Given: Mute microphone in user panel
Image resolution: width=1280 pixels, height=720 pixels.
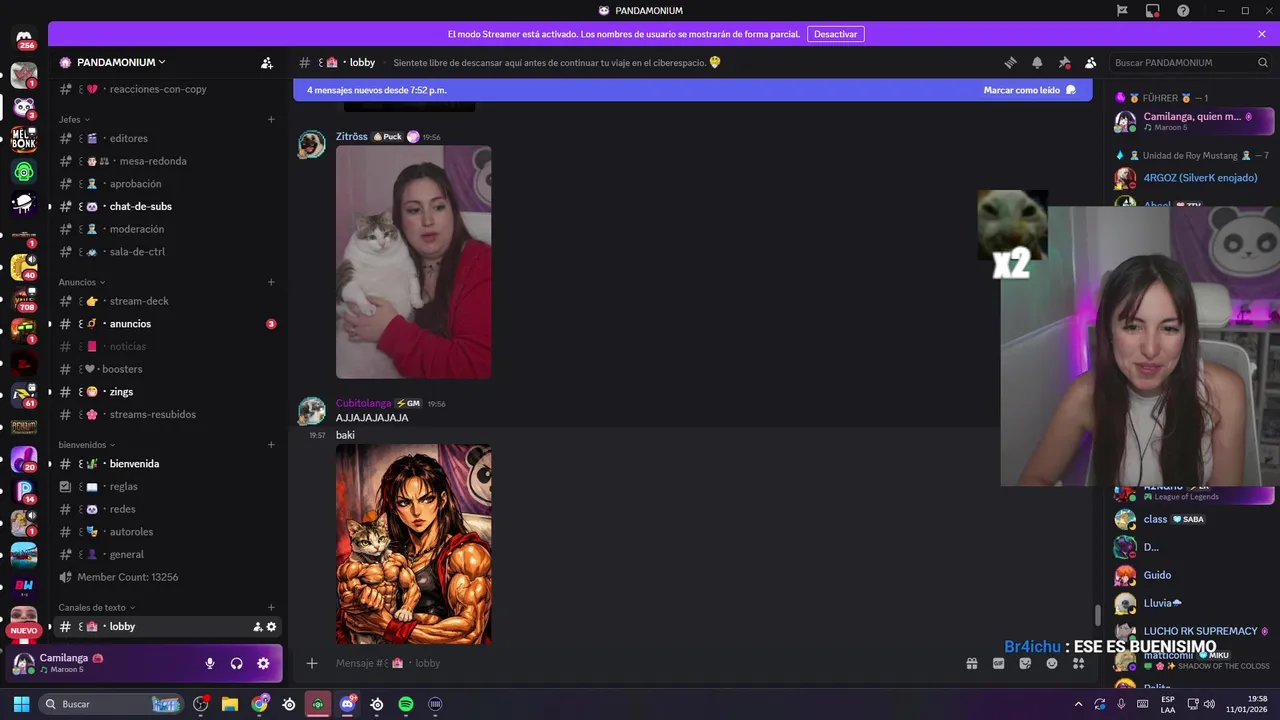Looking at the screenshot, I should tap(210, 663).
